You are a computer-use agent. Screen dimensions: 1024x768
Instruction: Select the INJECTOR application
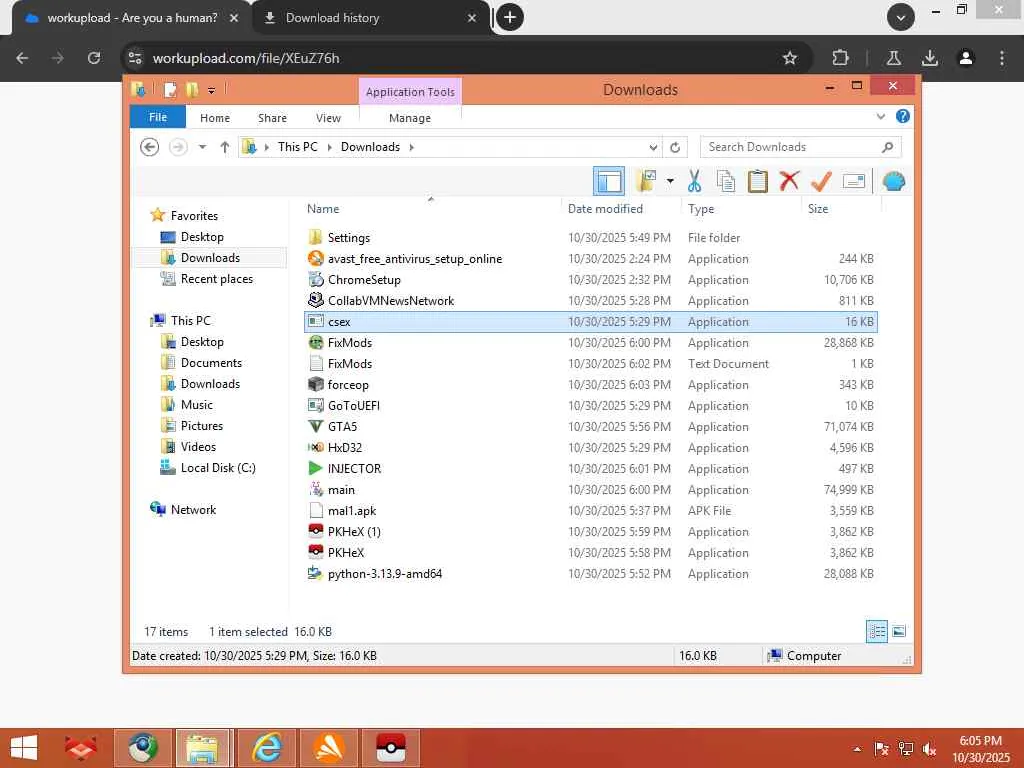pyautogui.click(x=590, y=469)
